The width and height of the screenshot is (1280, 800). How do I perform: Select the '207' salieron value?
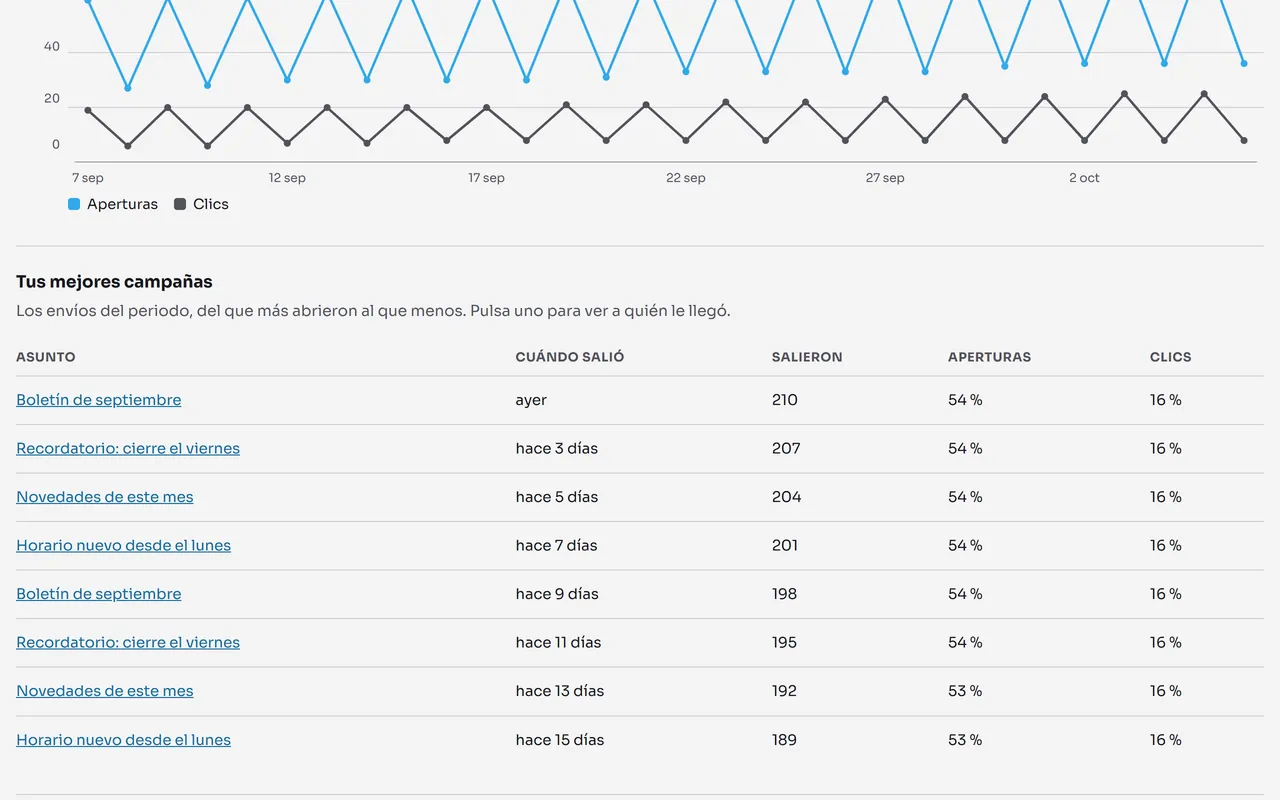(786, 448)
